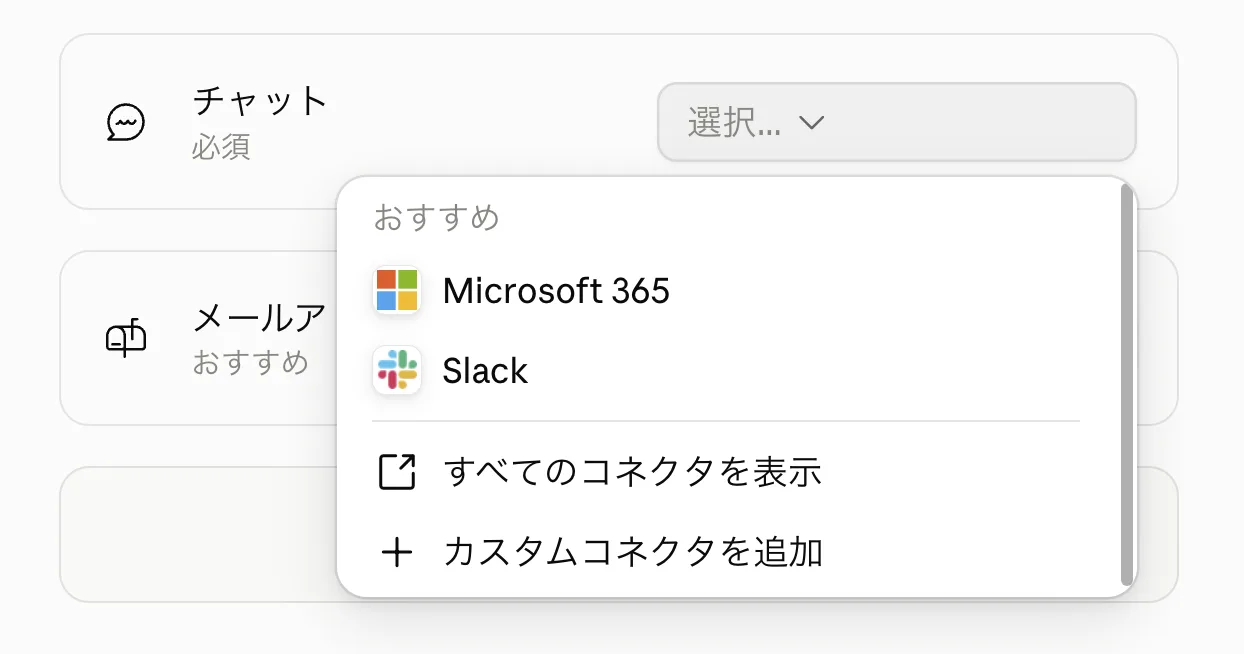Screen dimensions: 1244x654
Task: Click the チャット row title
Action: (260, 101)
